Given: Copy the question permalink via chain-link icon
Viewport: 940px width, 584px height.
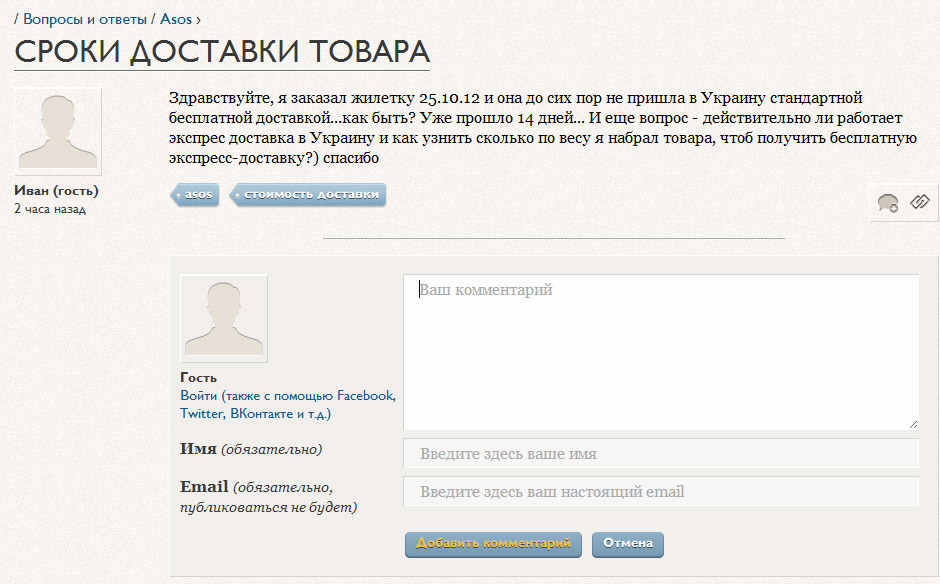Looking at the screenshot, I should (918, 202).
